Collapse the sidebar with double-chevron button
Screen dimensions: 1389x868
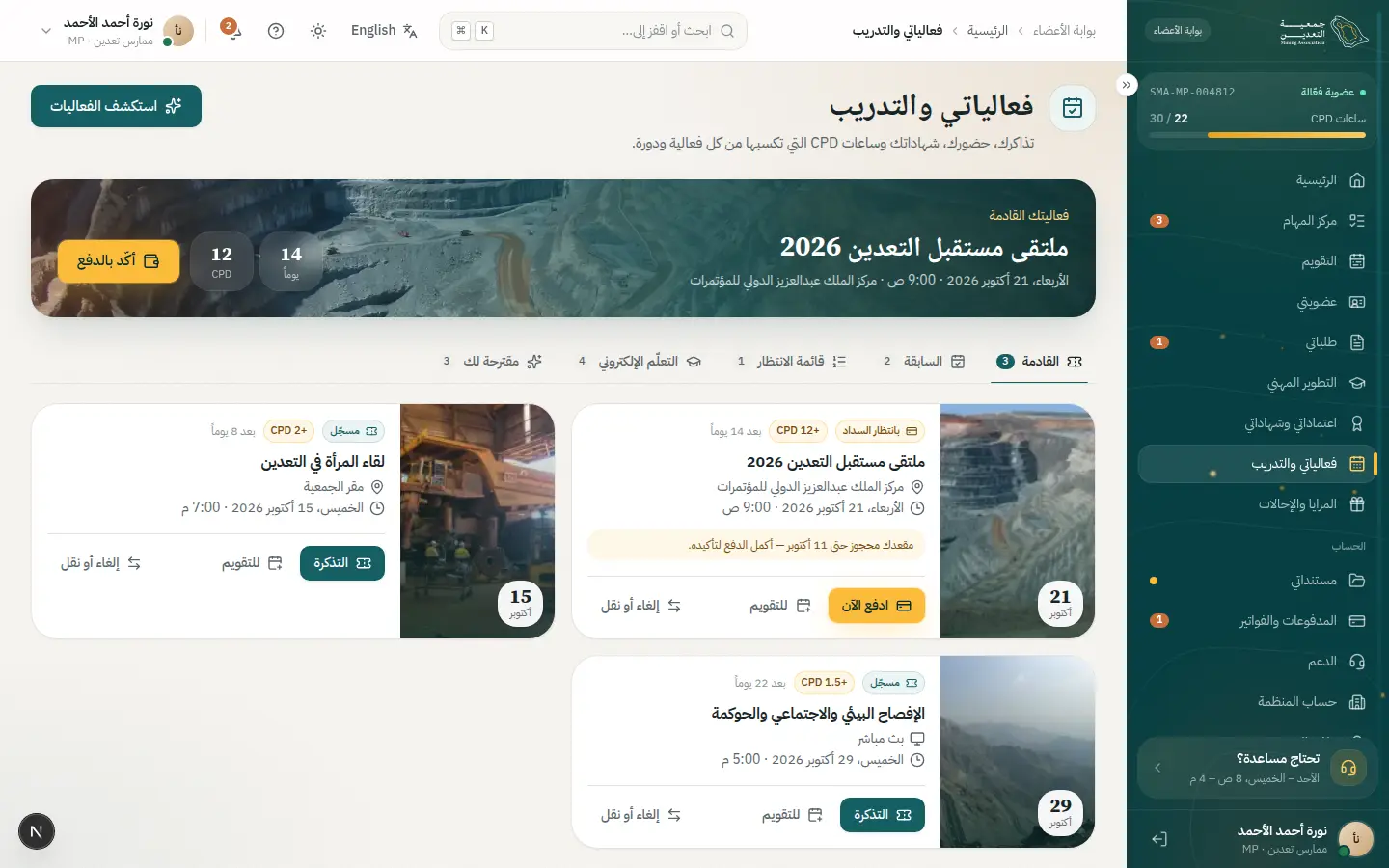(1127, 85)
